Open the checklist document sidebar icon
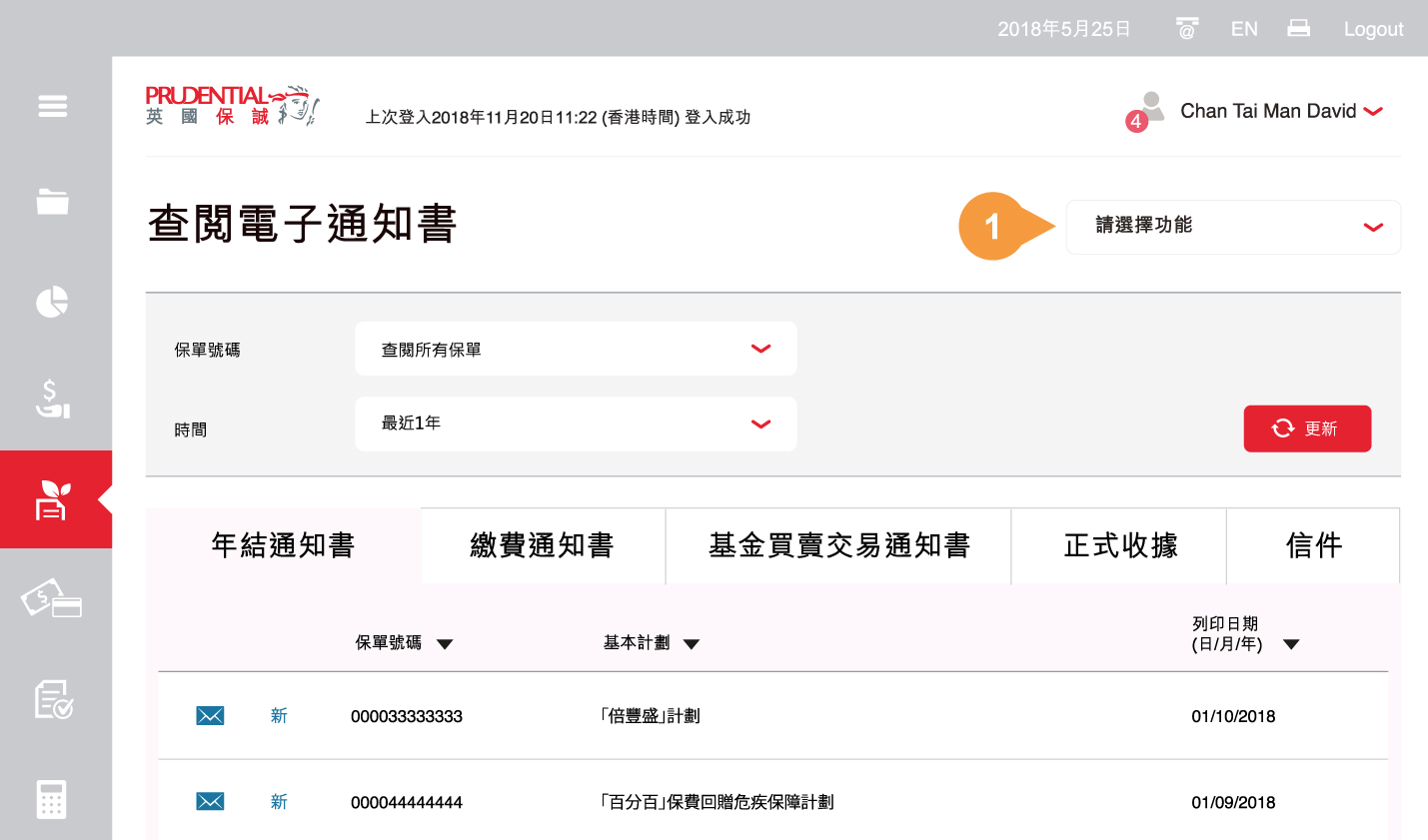This screenshot has height=840, width=1428. click(53, 699)
